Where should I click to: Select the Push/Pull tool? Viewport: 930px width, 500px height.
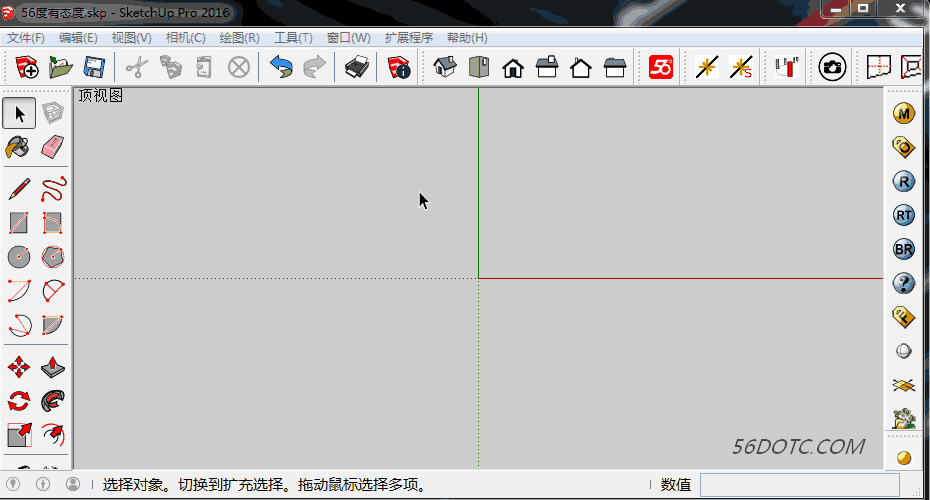pyautogui.click(x=53, y=368)
